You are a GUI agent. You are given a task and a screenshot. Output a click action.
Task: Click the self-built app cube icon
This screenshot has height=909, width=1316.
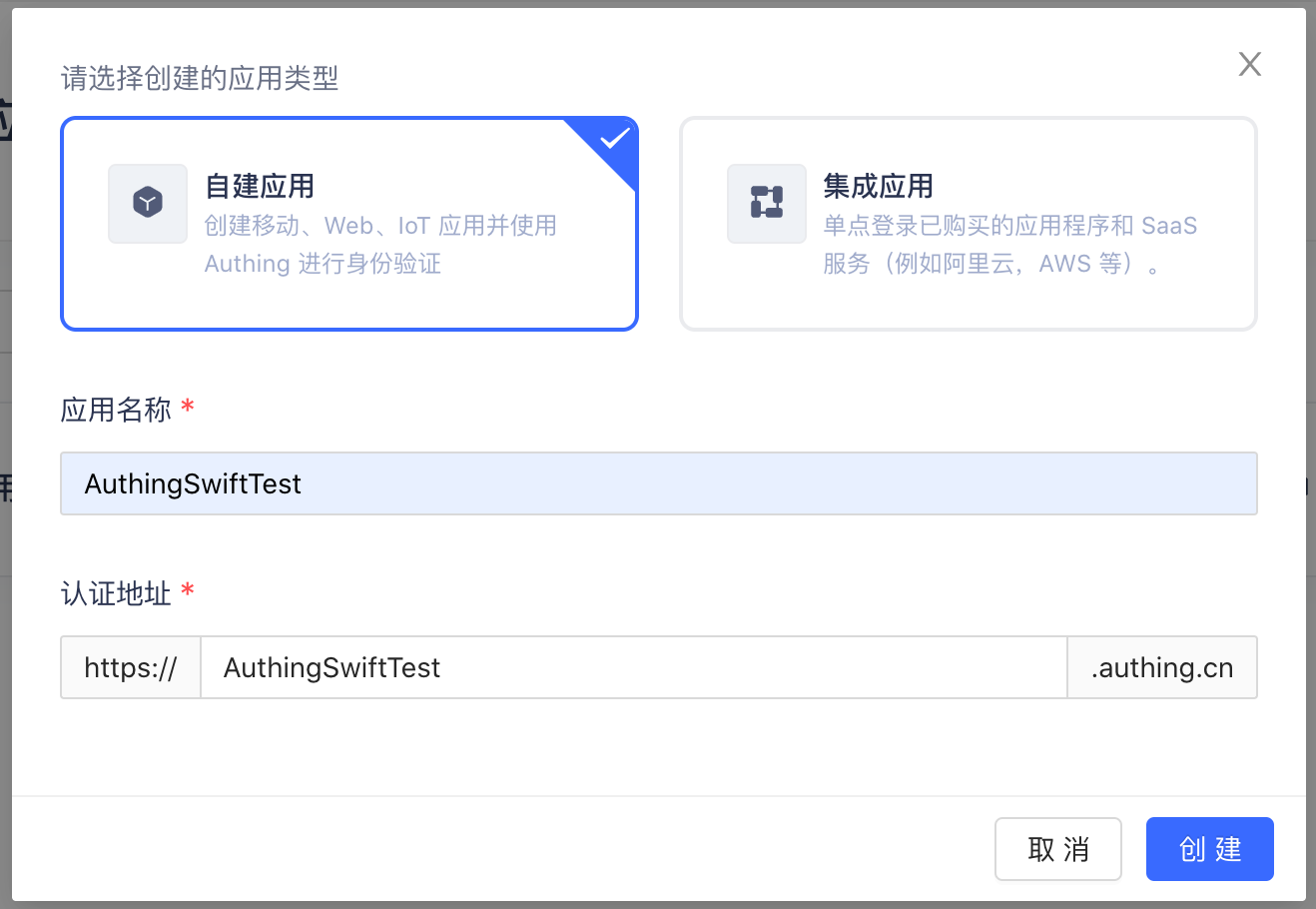tap(148, 203)
